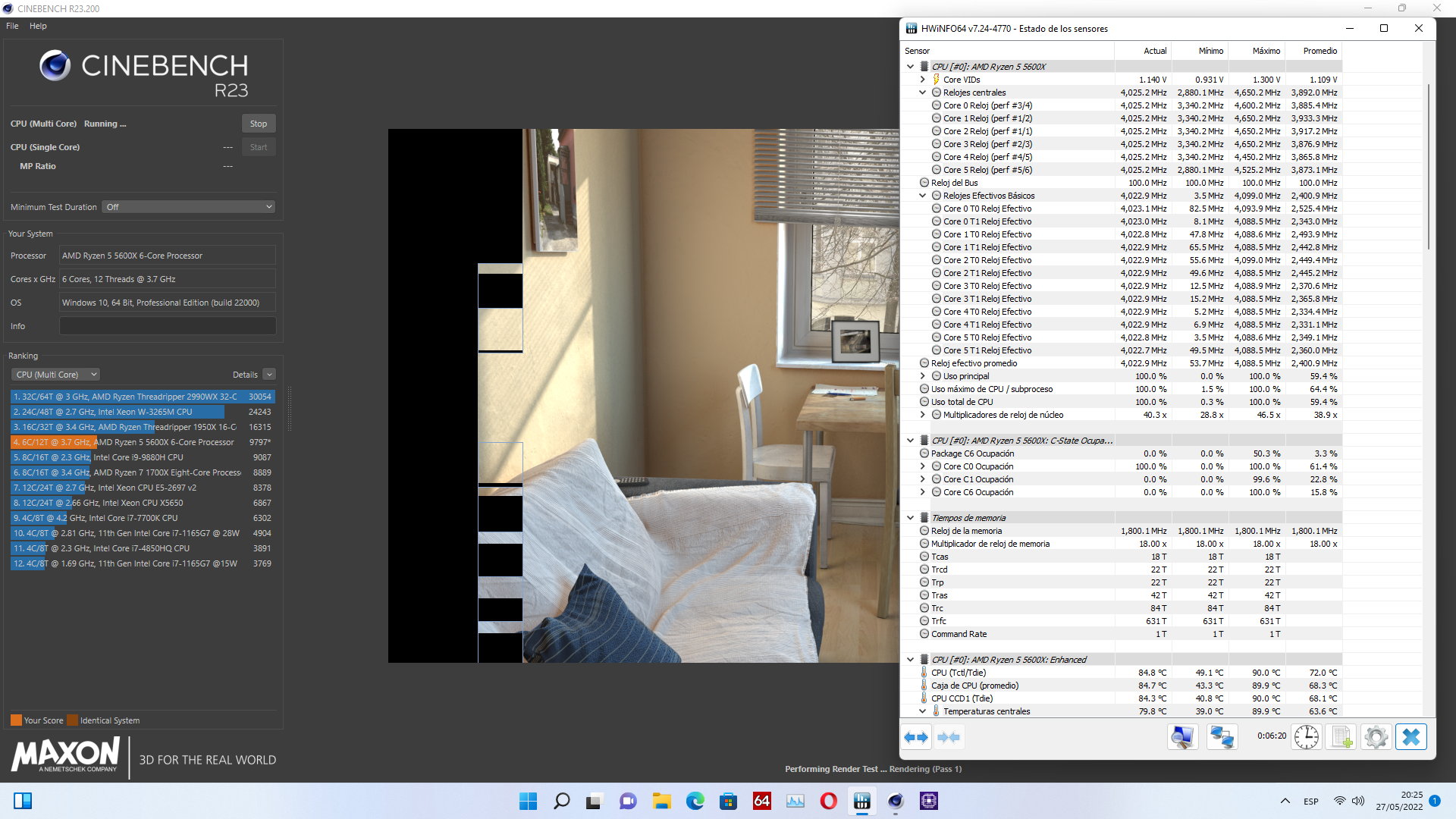The width and height of the screenshot is (1456, 819).
Task: Open Microsoft Store from the taskbar
Action: [x=728, y=801]
